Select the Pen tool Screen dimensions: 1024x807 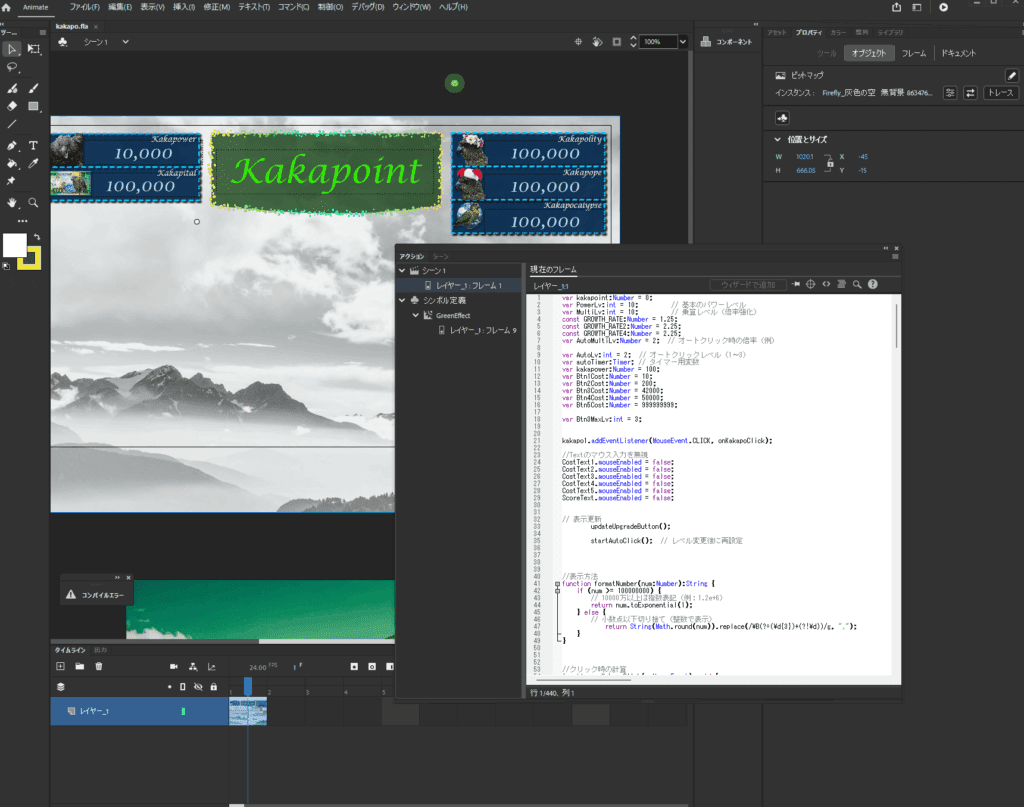(x=12, y=145)
